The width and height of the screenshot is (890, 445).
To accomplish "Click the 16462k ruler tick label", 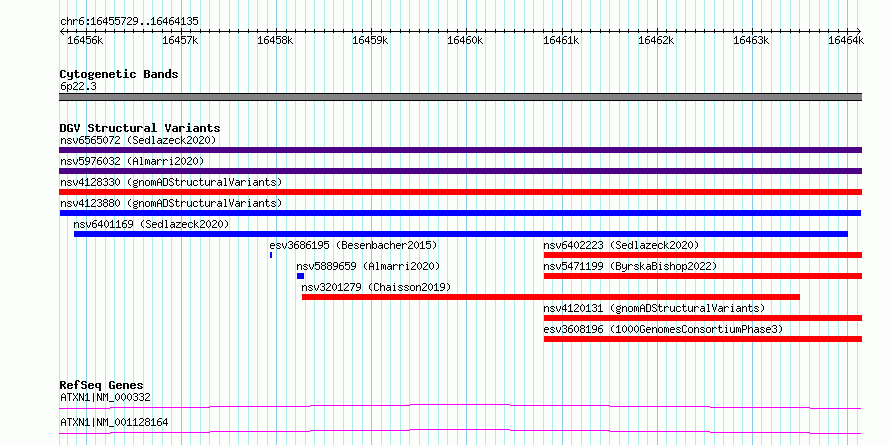I will coord(657,40).
